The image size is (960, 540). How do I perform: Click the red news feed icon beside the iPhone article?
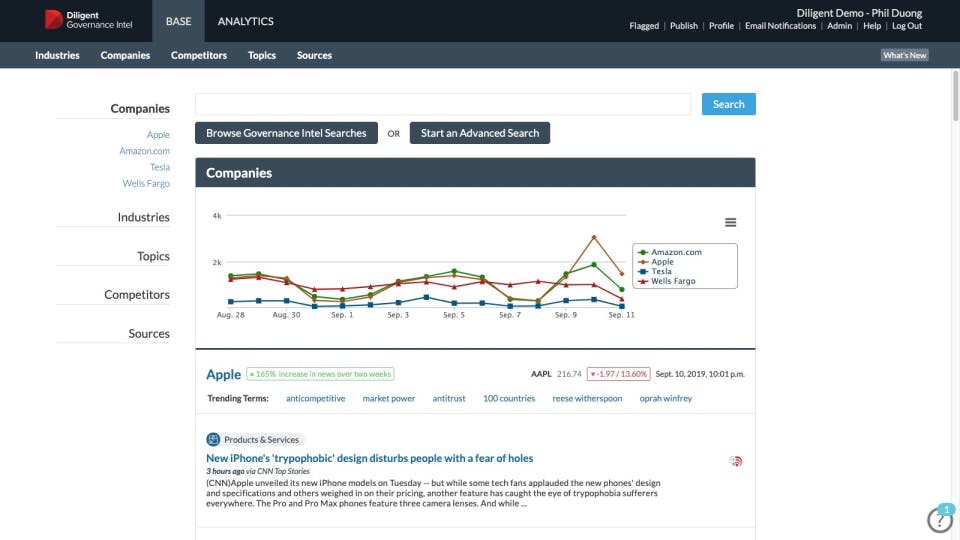pos(736,461)
